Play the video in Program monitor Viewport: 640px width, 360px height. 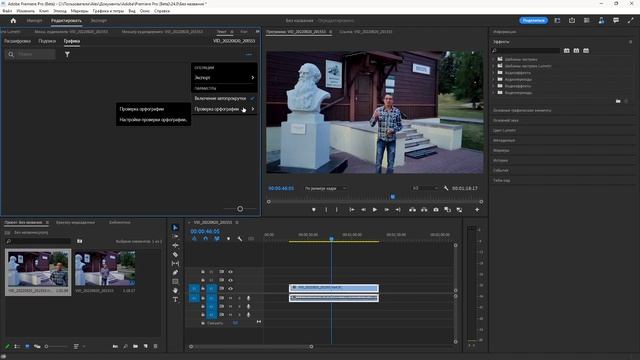point(375,209)
